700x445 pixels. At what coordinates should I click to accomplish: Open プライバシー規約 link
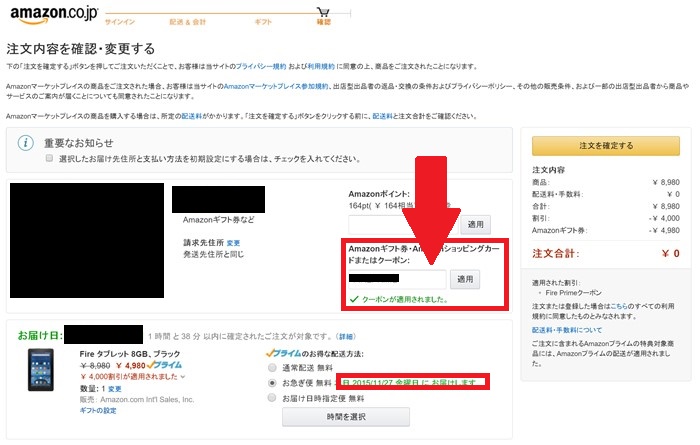point(261,67)
